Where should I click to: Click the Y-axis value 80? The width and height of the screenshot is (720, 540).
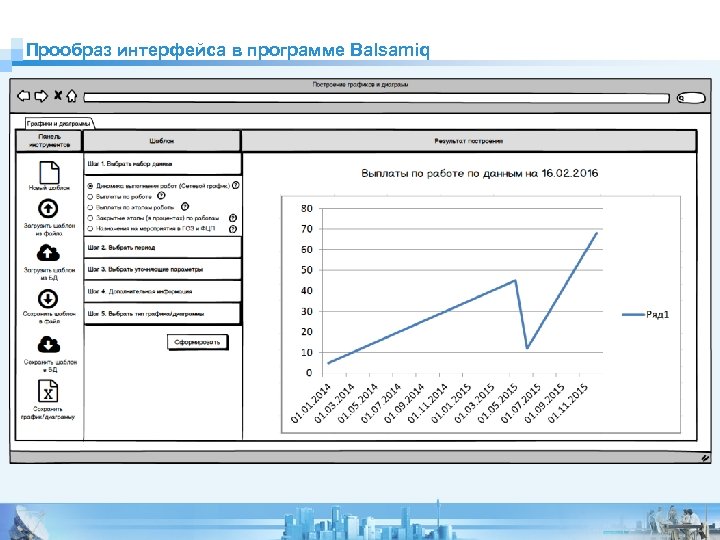click(x=307, y=208)
